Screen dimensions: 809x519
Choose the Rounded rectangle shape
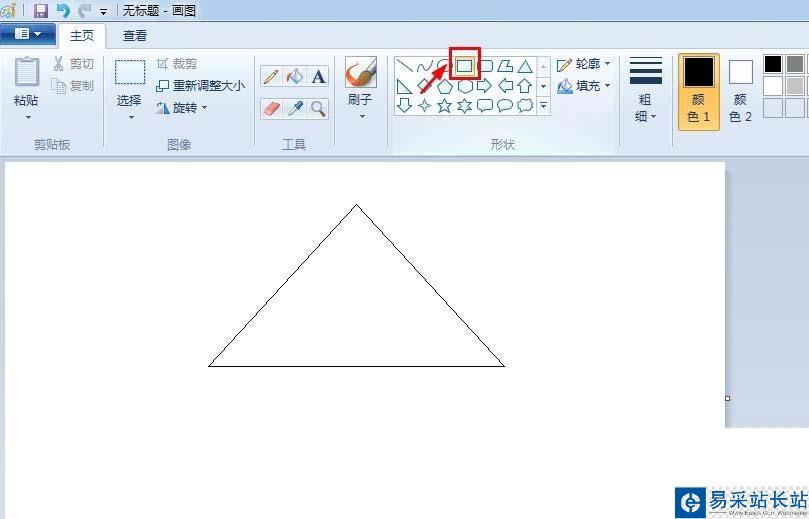[486, 66]
